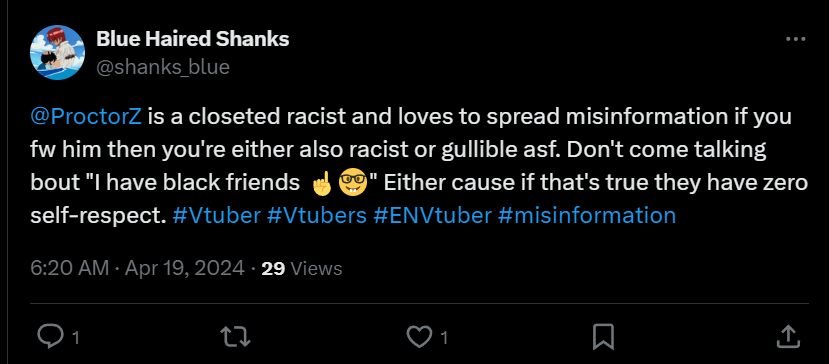Click the Blue Haired Shanks display name

point(192,39)
